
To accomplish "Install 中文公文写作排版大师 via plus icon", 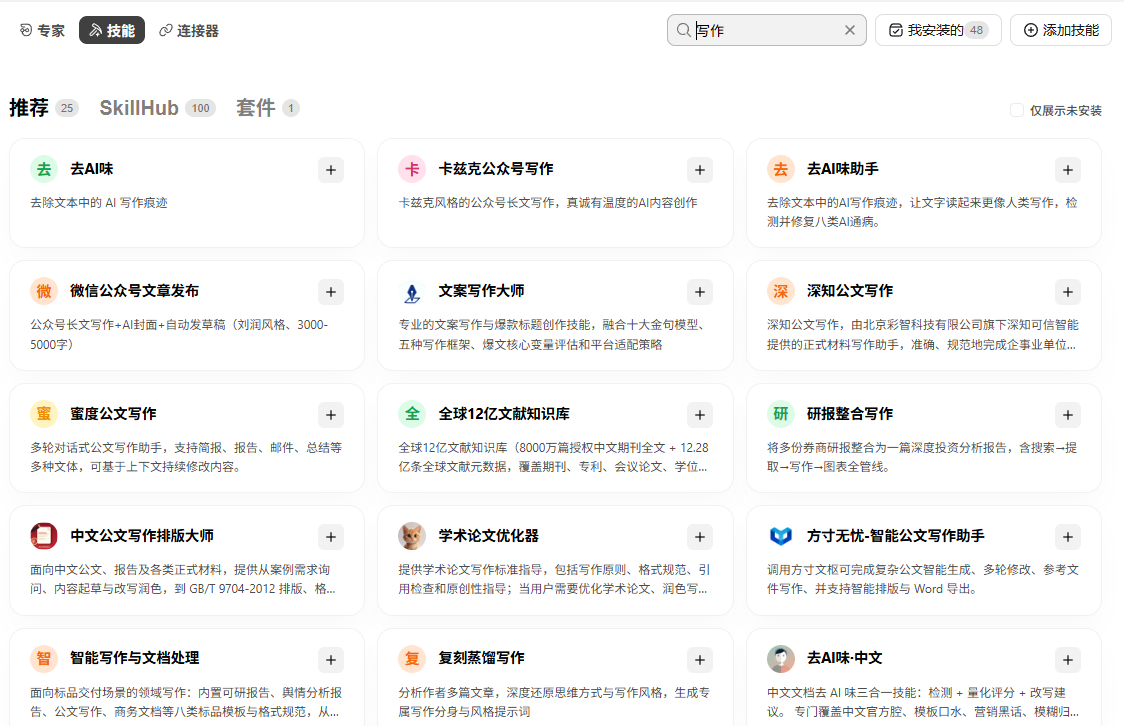I will pyautogui.click(x=330, y=537).
